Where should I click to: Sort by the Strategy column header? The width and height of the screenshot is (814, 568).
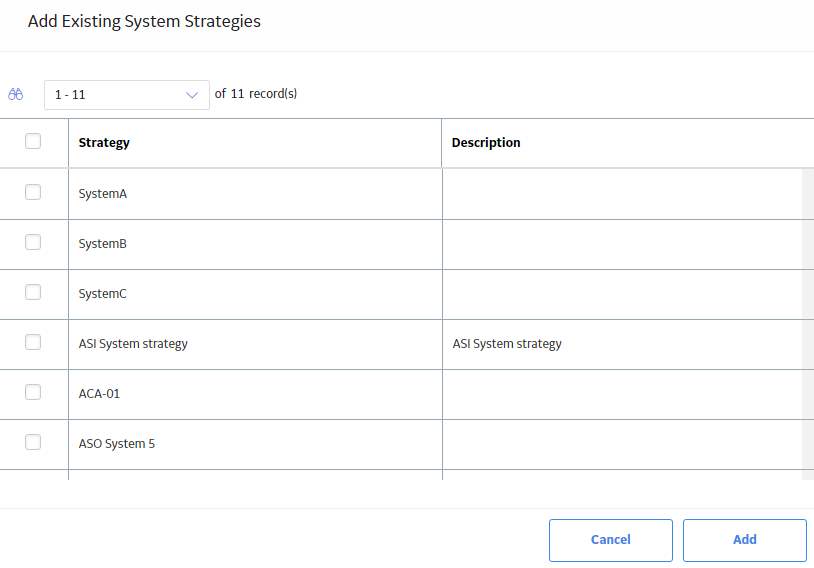point(104,143)
